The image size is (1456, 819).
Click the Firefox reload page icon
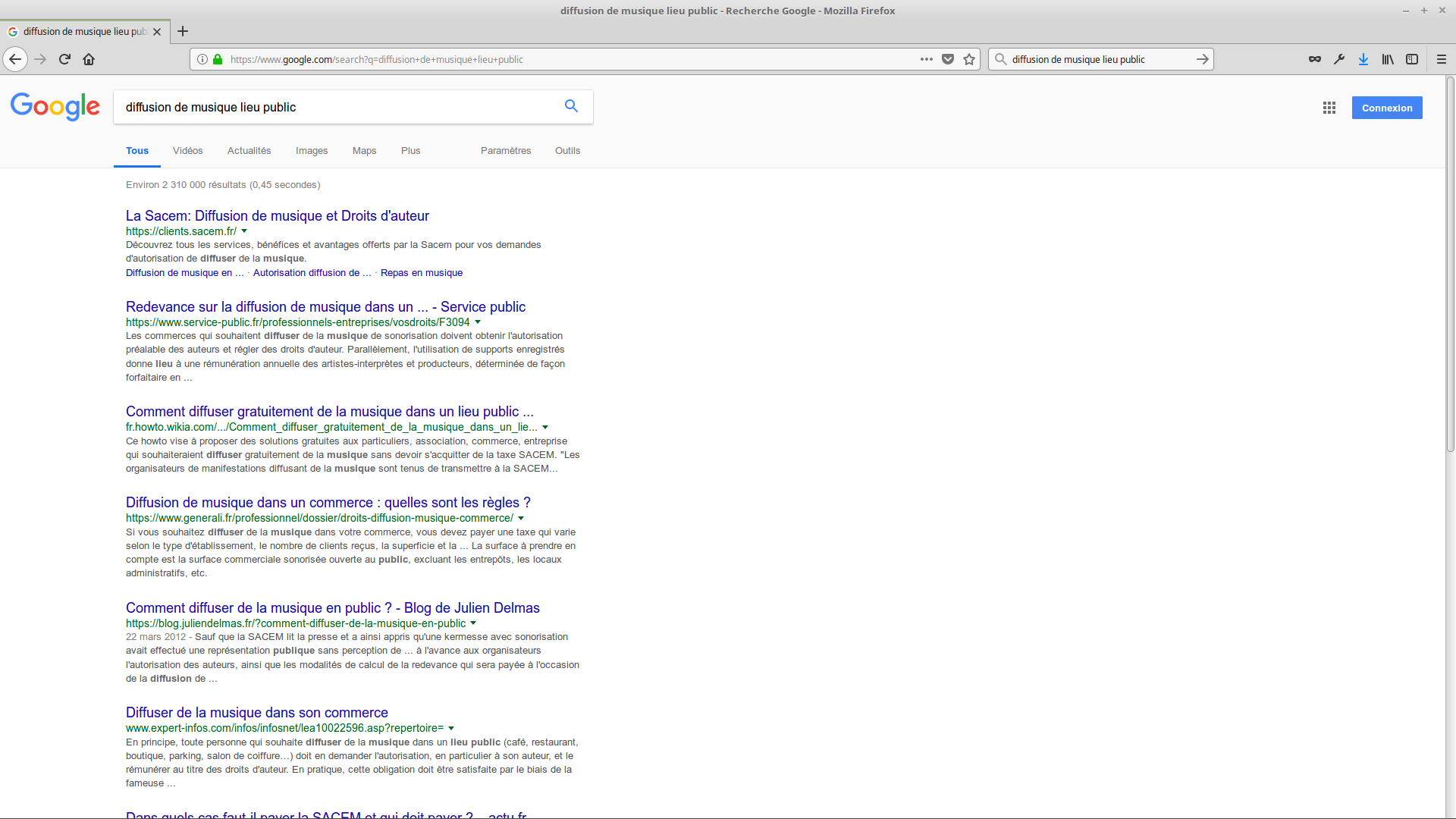tap(64, 59)
